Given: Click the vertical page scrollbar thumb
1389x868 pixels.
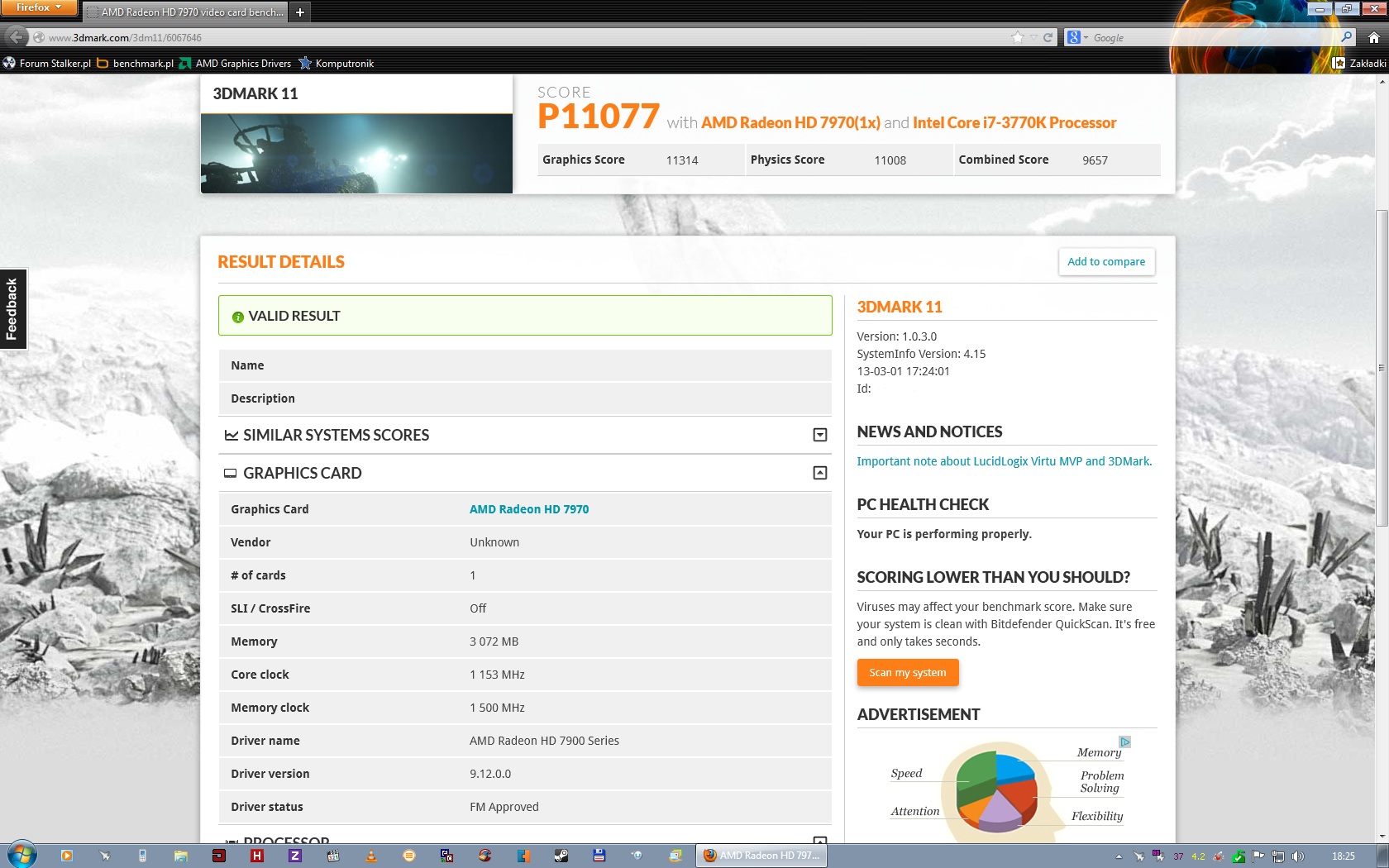Looking at the screenshot, I should pos(1382,368).
